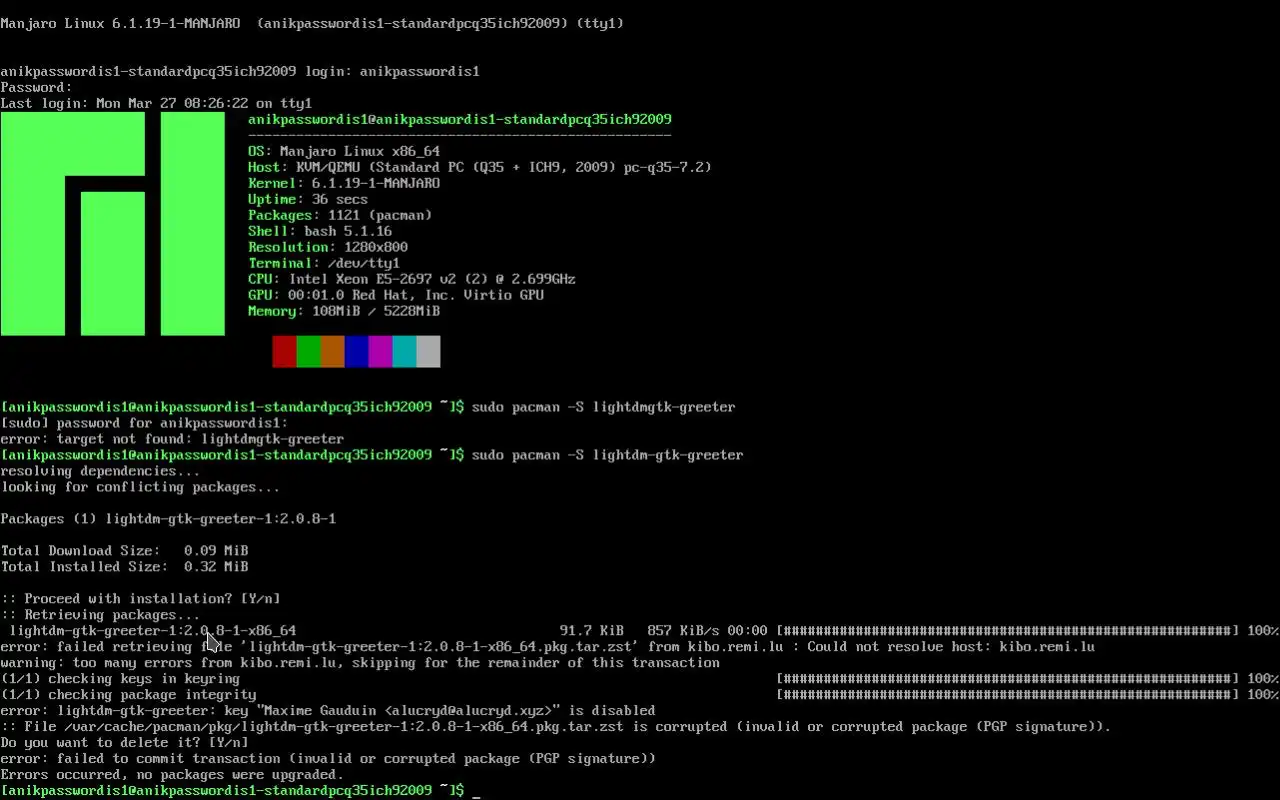Click the Memory: 108MiB / 5228MiB line
The height and width of the screenshot is (800, 1280).
tap(344, 311)
